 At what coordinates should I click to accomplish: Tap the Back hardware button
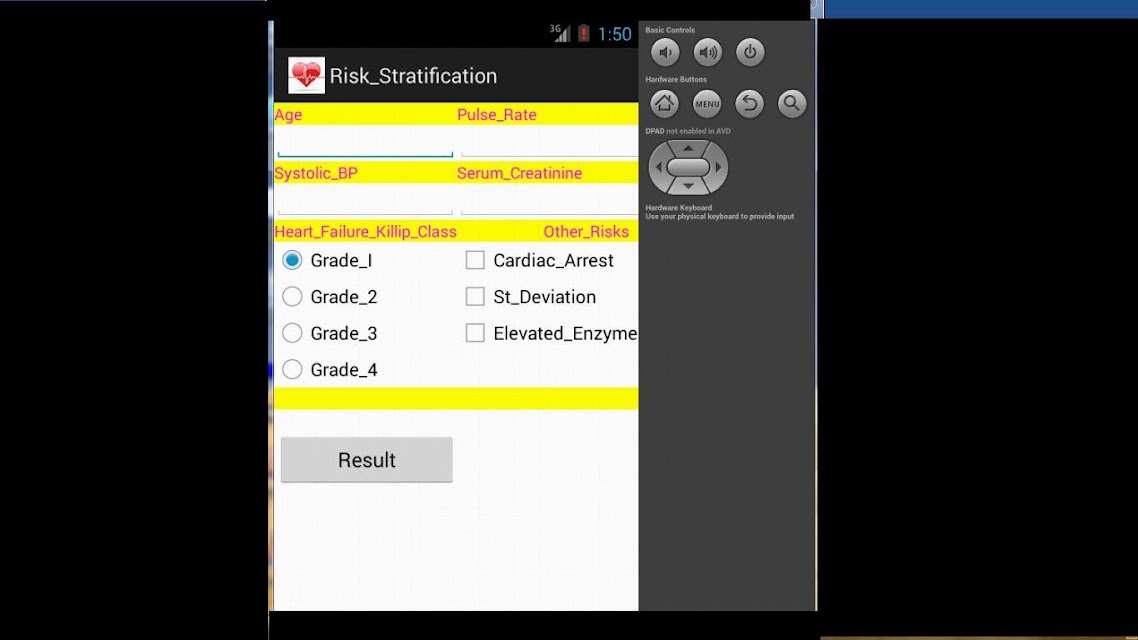(749, 104)
